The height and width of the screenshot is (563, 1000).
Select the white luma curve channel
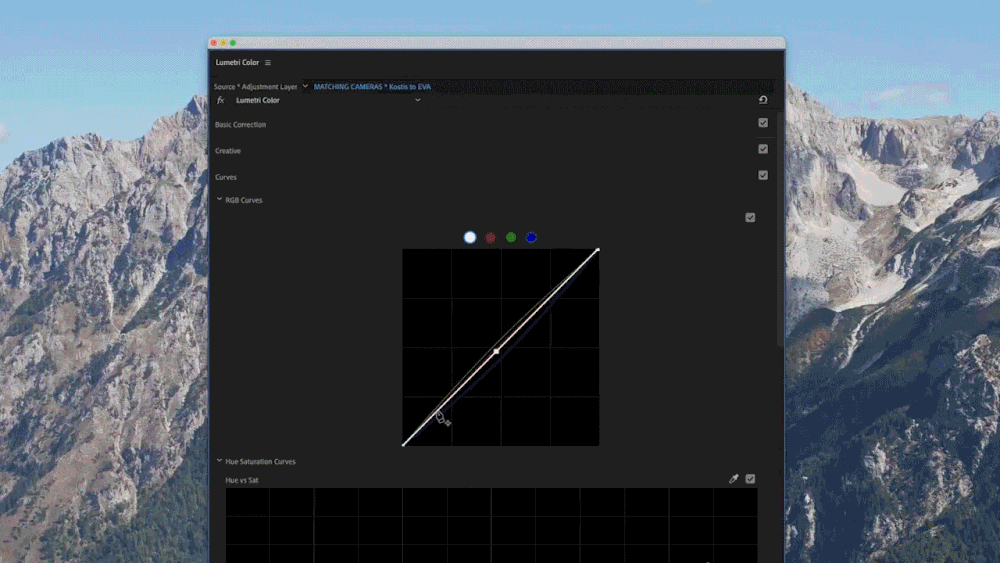[470, 237]
